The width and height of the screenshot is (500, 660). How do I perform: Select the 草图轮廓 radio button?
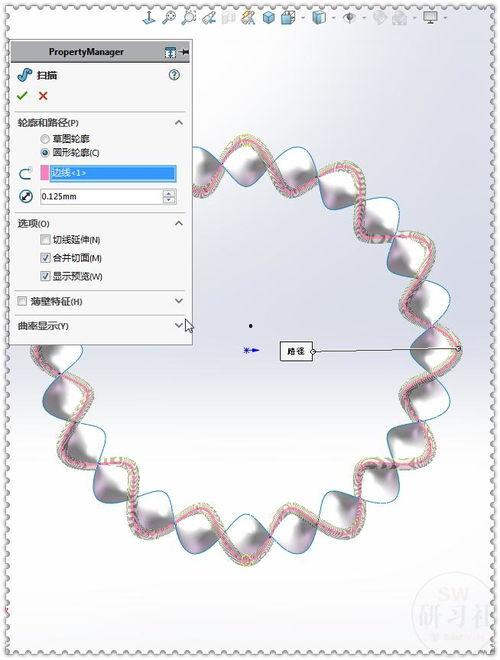tap(45, 138)
